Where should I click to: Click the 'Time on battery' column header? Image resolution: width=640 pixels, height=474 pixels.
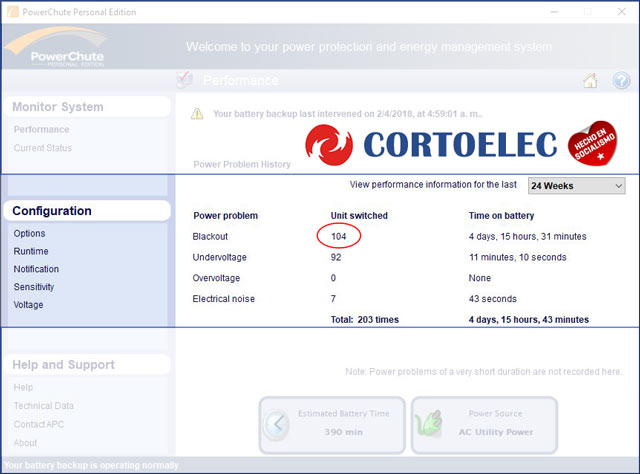click(x=501, y=216)
